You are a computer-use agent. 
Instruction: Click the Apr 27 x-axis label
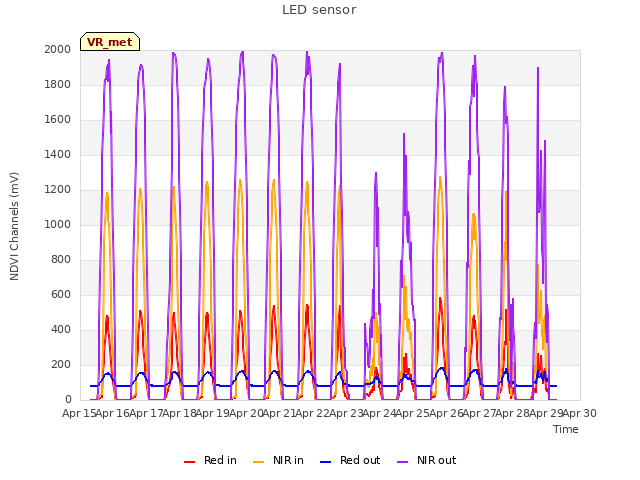(479, 413)
